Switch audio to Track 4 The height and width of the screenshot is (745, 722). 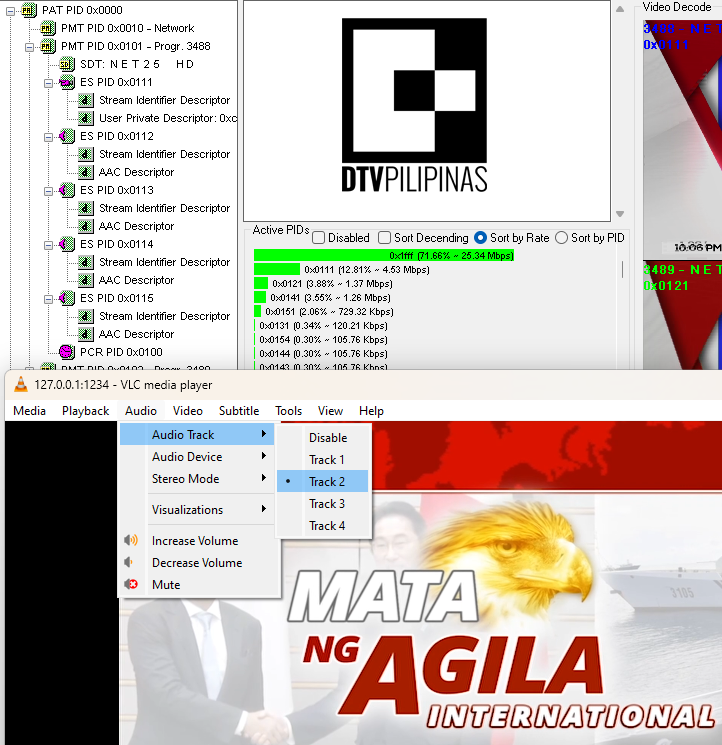pos(323,525)
